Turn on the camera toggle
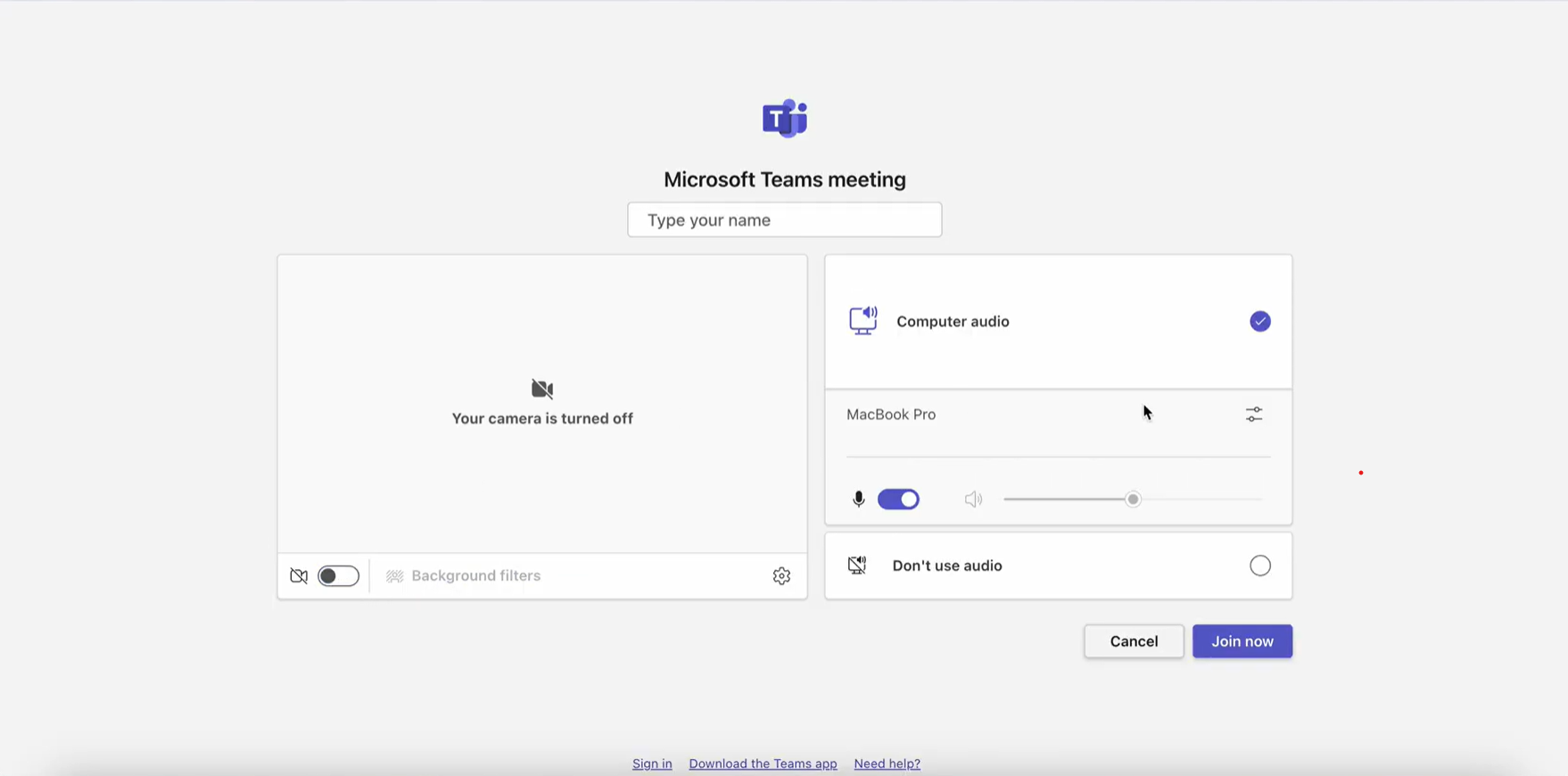 338,576
